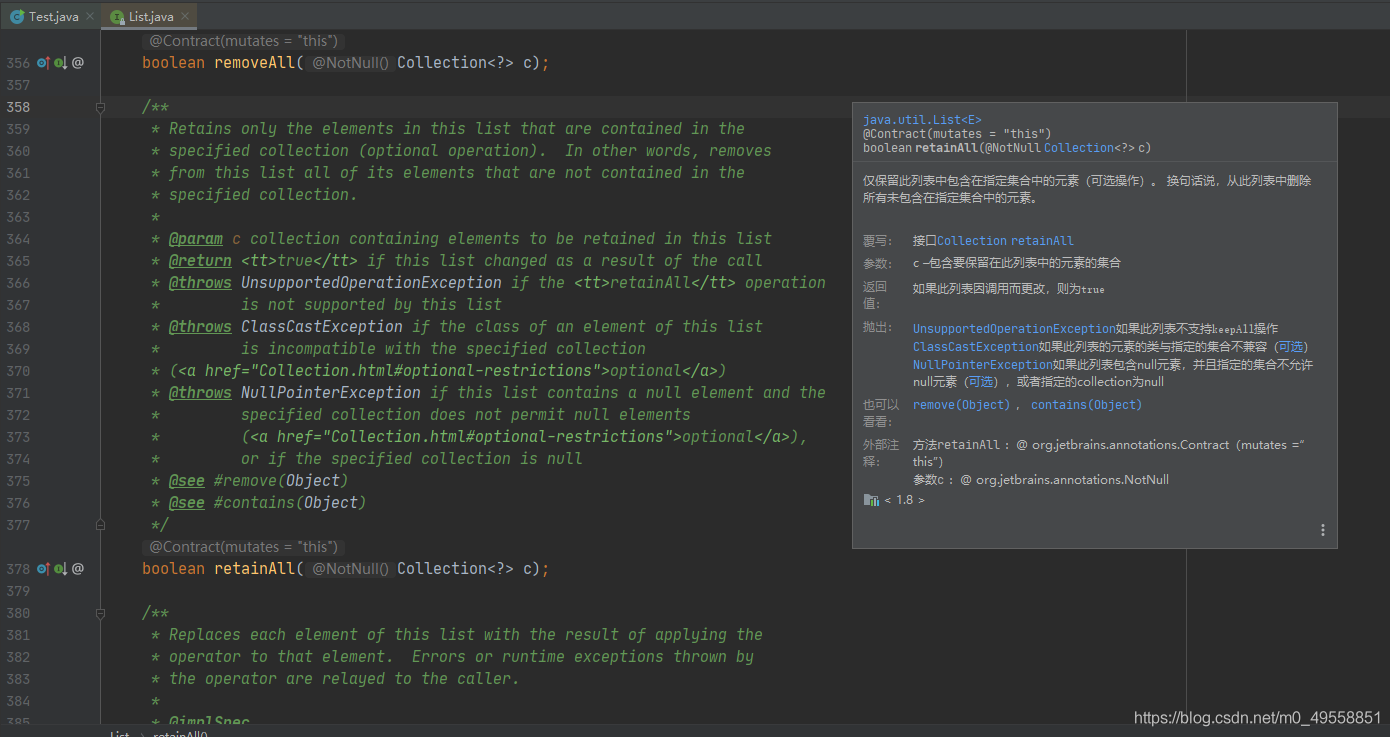Click the overrides gutter icon on line 356
This screenshot has height=737, width=1390.
coord(43,63)
